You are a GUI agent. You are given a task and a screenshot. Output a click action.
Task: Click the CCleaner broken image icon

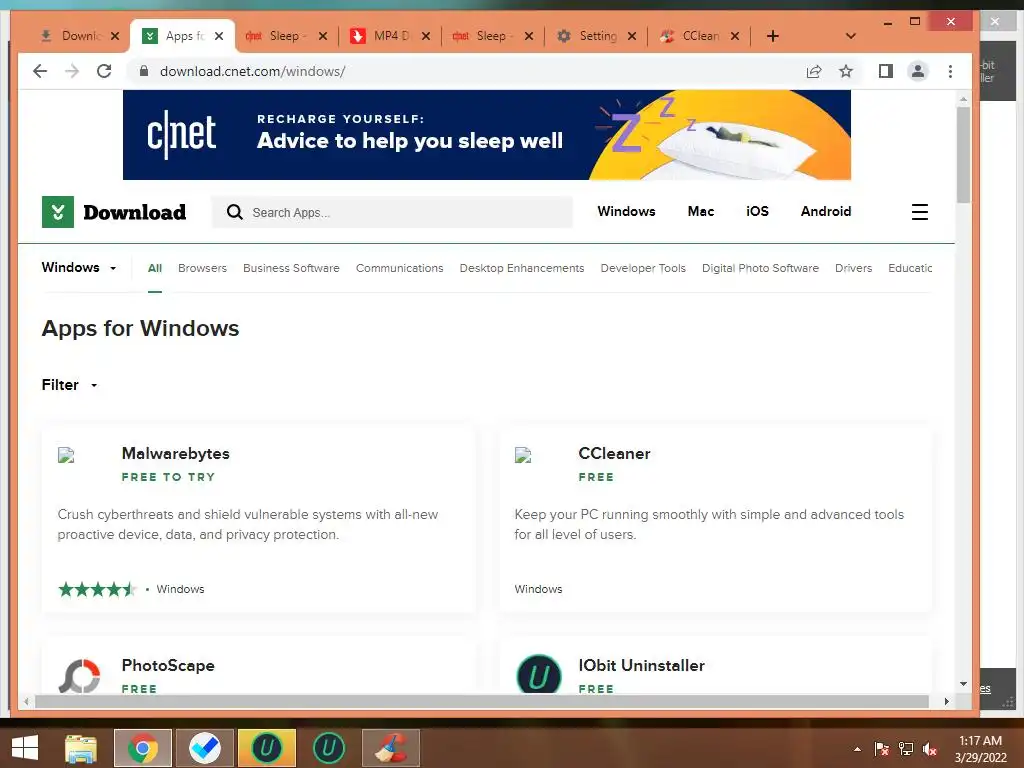pyautogui.click(x=523, y=455)
